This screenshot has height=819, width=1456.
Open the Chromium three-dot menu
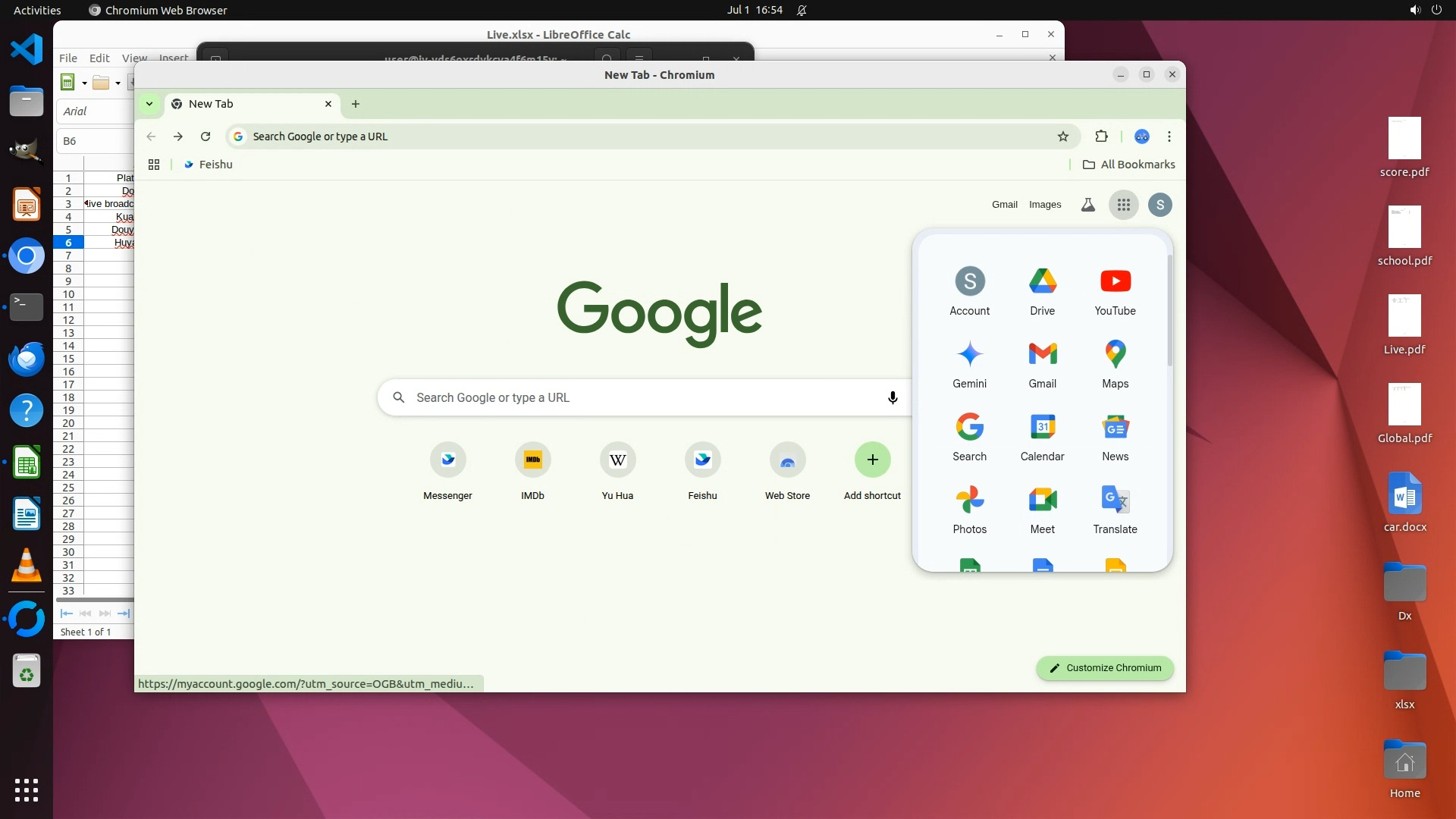(1169, 136)
